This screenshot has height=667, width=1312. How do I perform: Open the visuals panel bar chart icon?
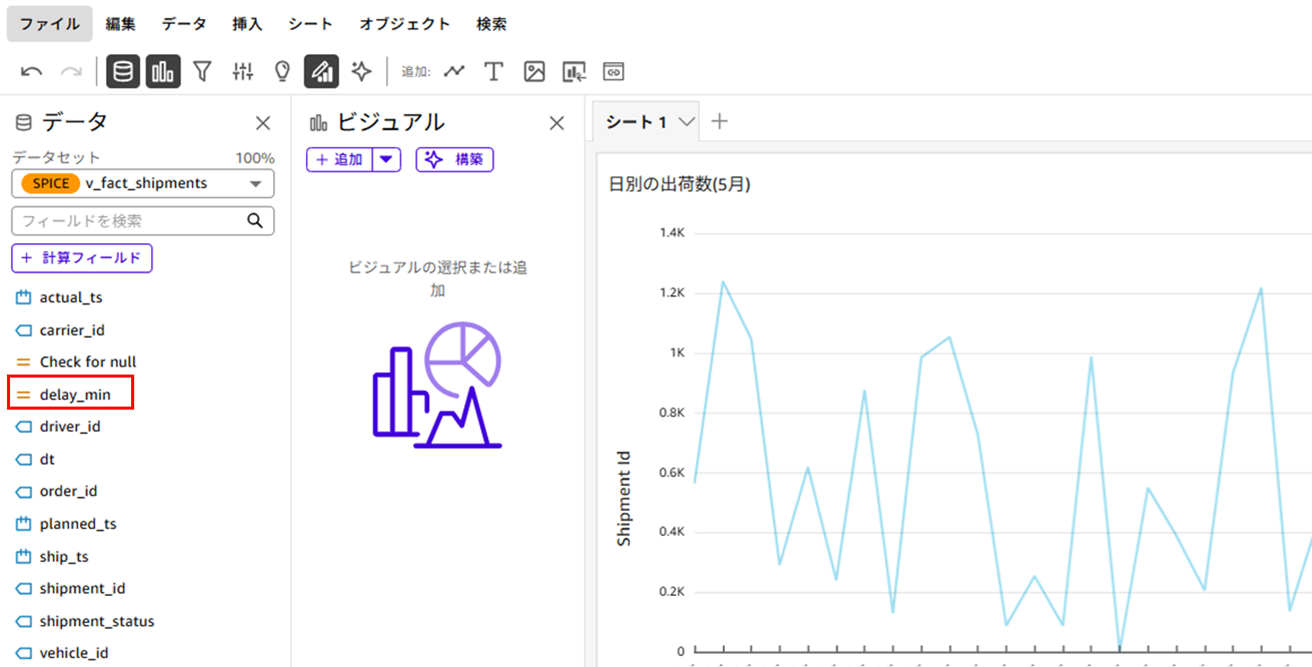point(162,71)
